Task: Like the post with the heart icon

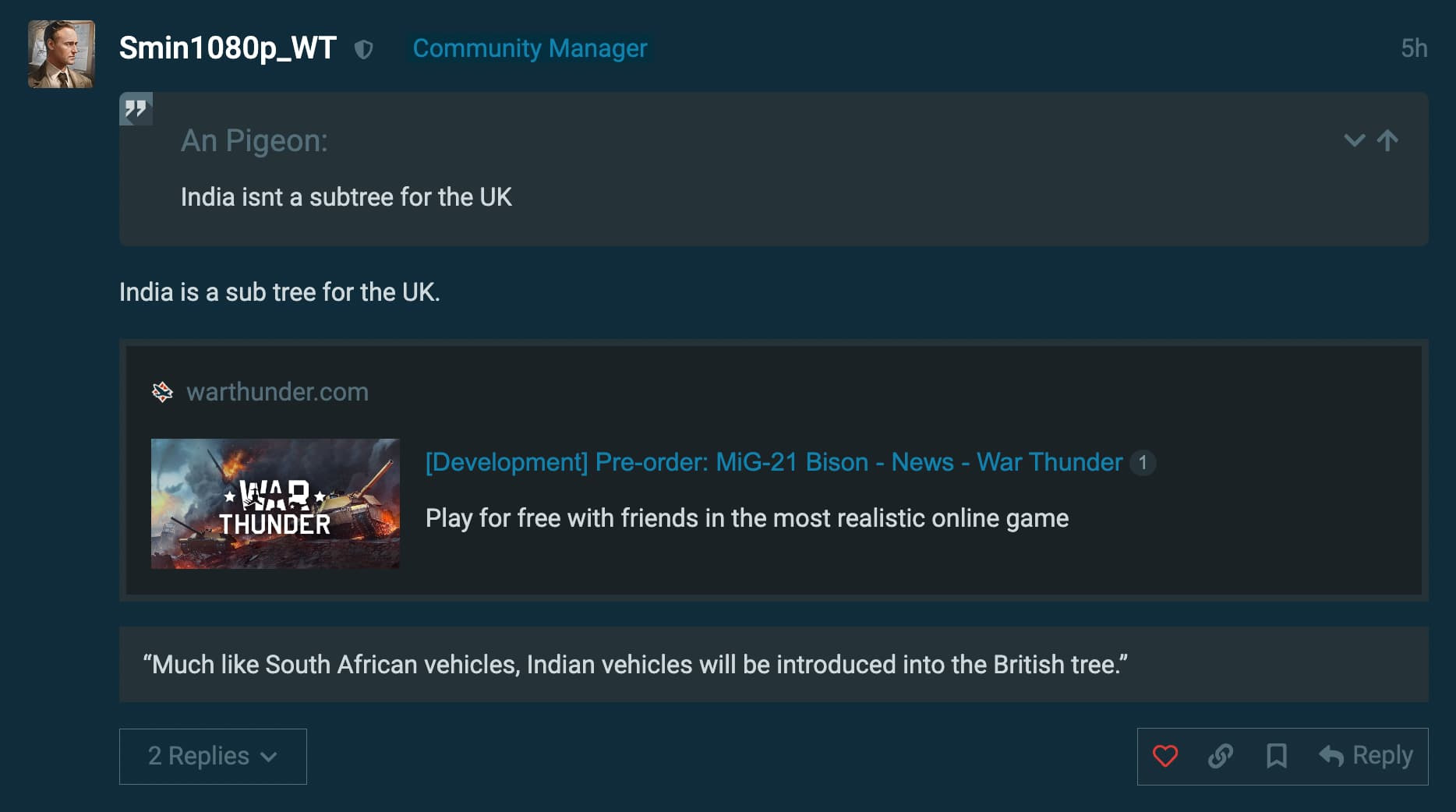Action: coord(1165,756)
